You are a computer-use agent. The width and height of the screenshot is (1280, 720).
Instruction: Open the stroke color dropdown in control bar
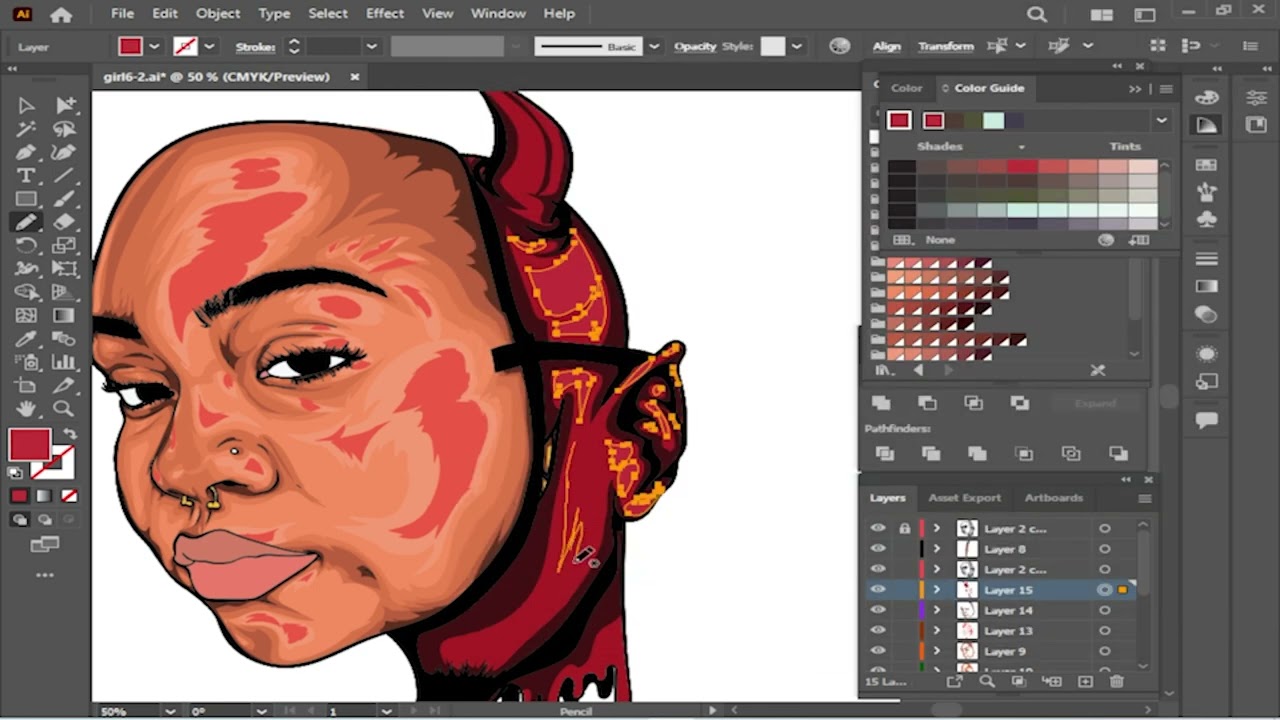click(209, 46)
